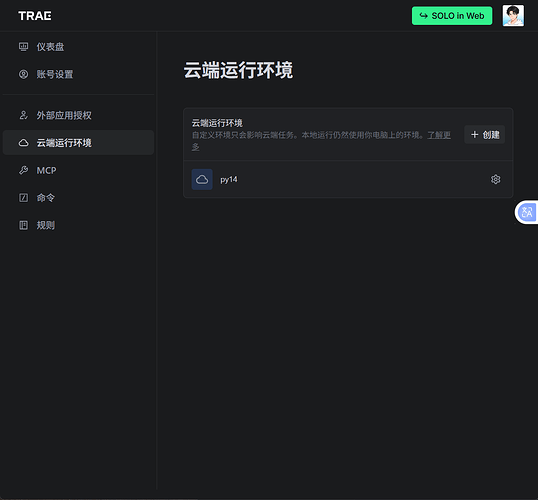
Task: Select 云端运行环境 in the sidebar
Action: coord(78,142)
